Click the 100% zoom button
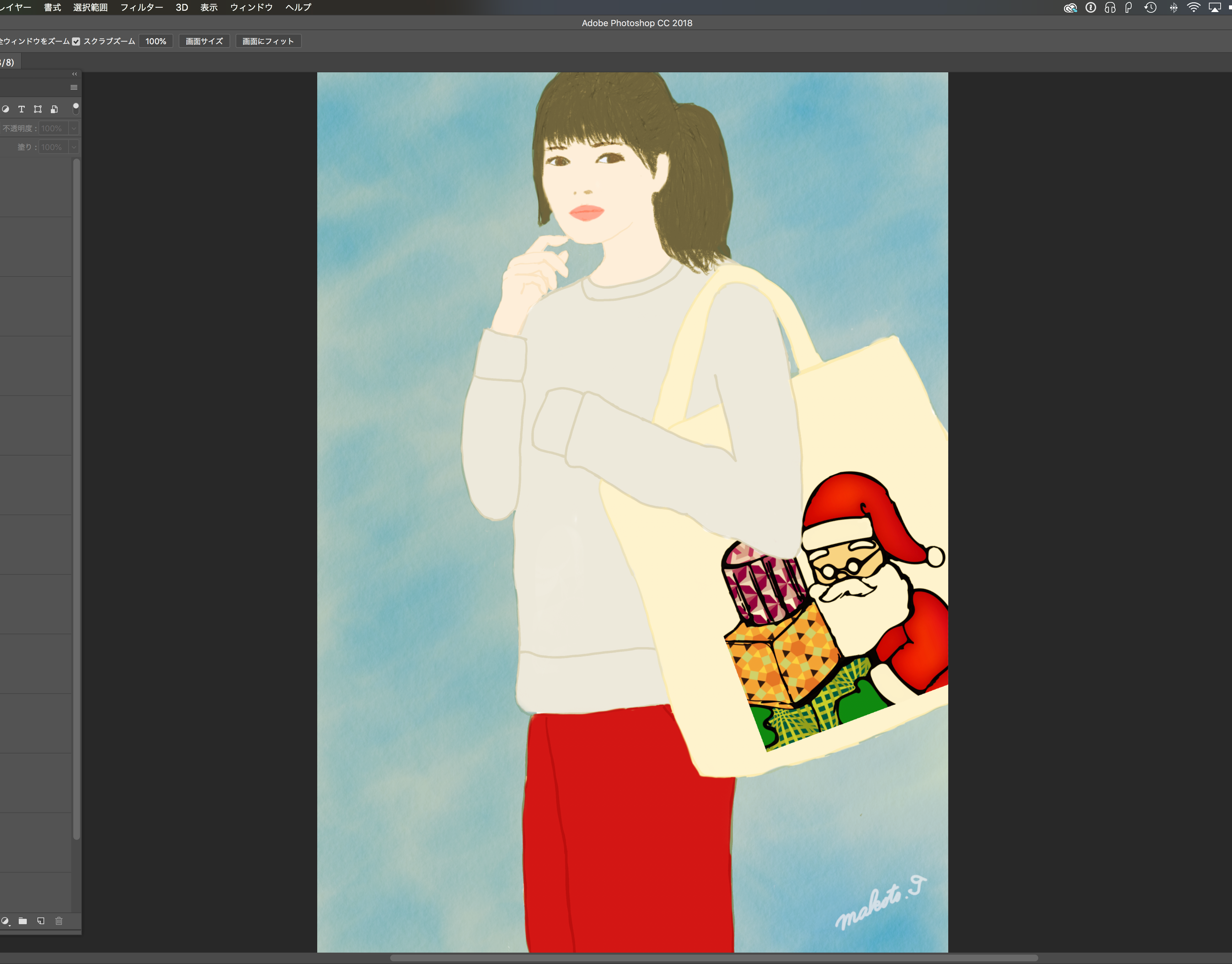1232x964 pixels. coord(156,41)
